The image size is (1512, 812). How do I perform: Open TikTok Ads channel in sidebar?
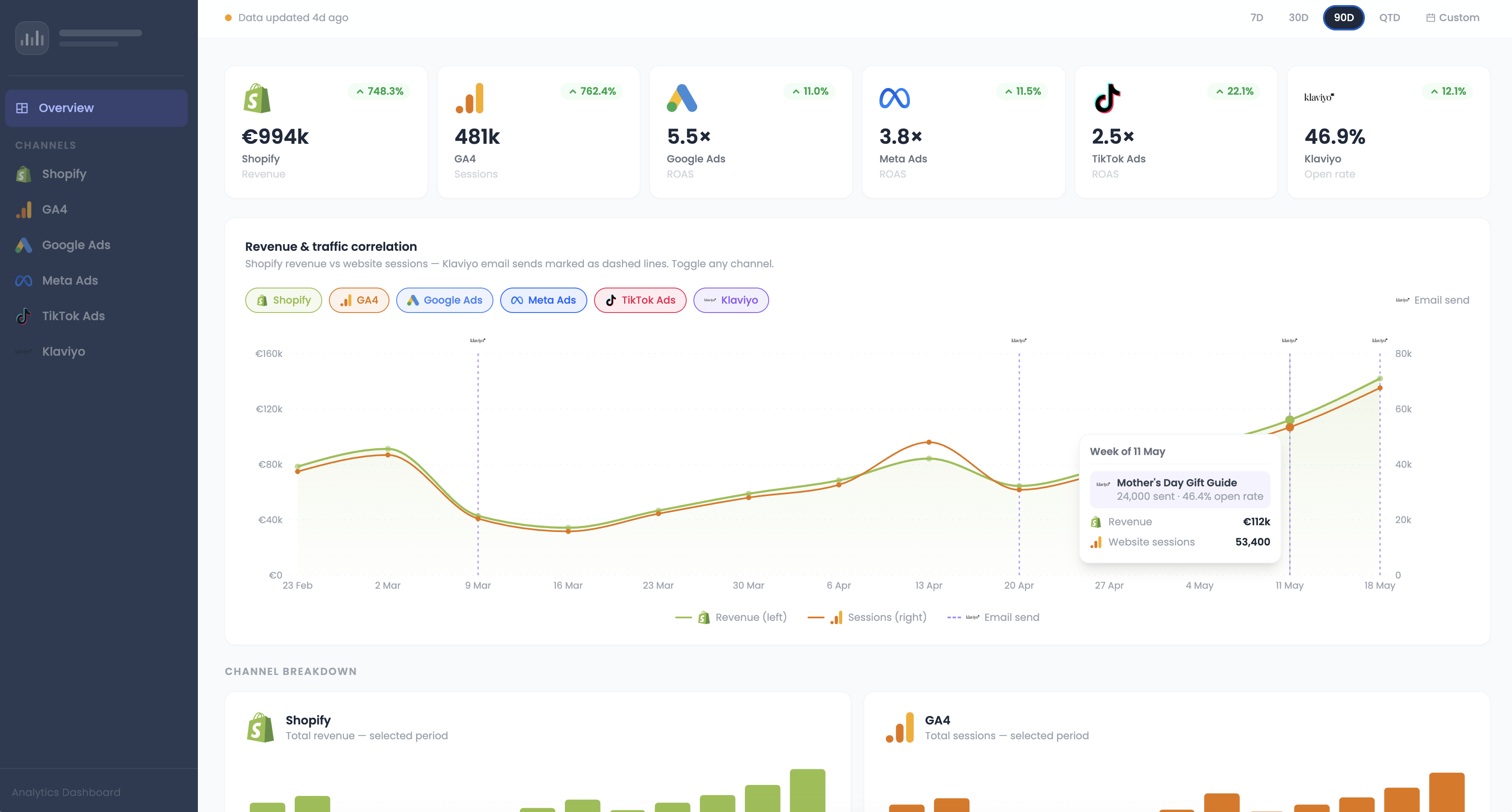pos(96,316)
